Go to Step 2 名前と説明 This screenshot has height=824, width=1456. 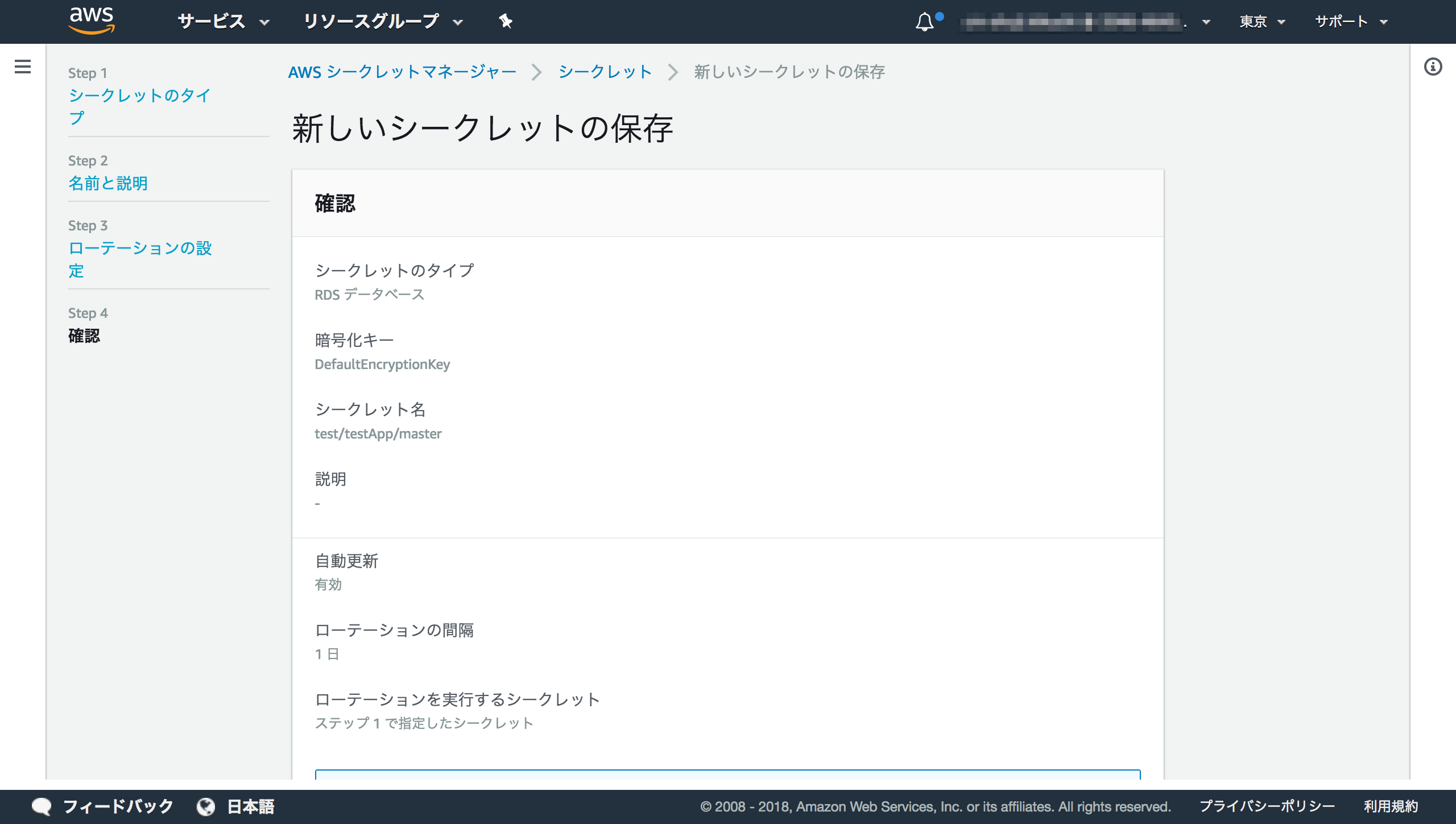(x=108, y=183)
